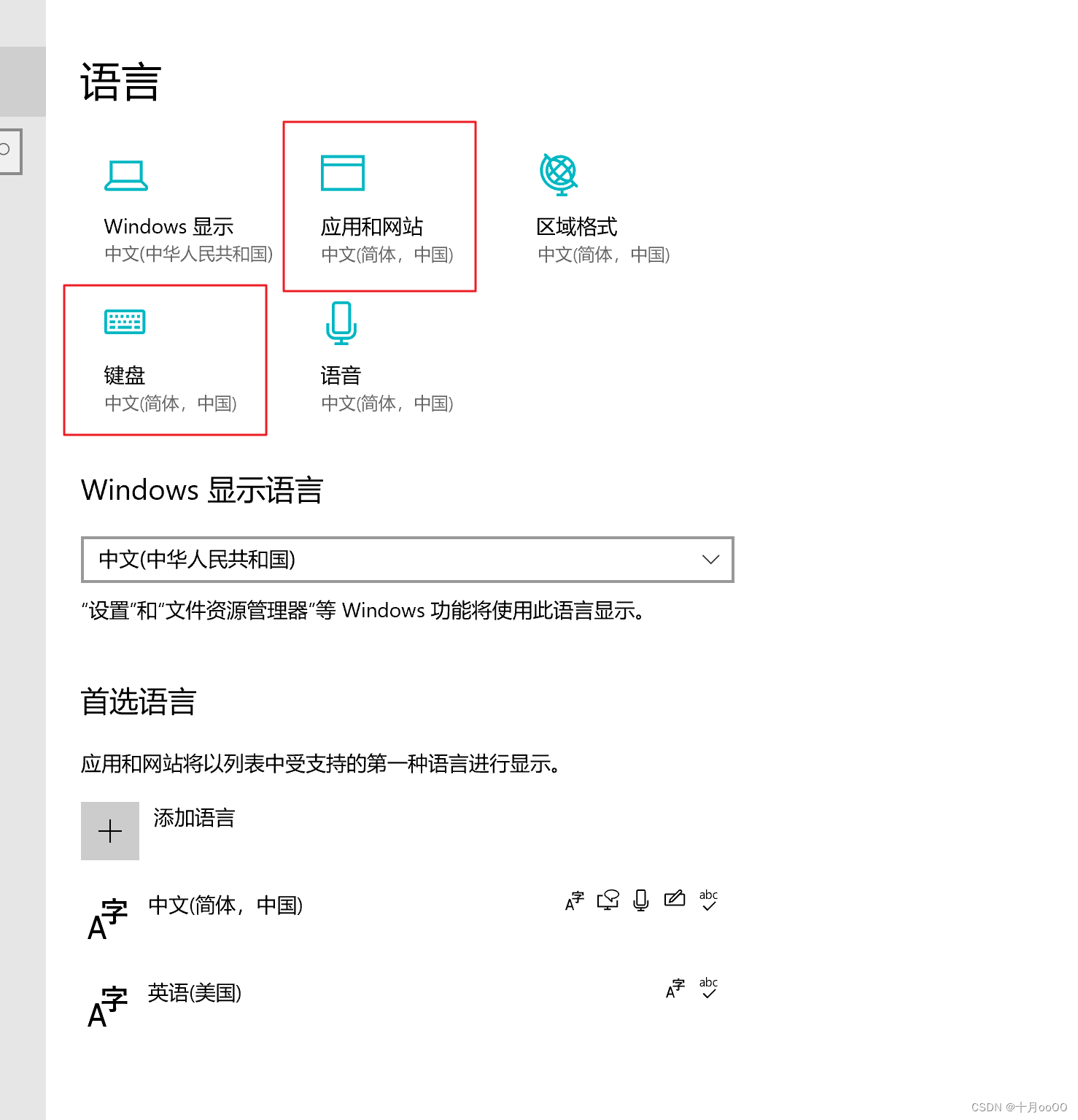Click the 中文(简体，中国) text under 键盘

point(171,403)
